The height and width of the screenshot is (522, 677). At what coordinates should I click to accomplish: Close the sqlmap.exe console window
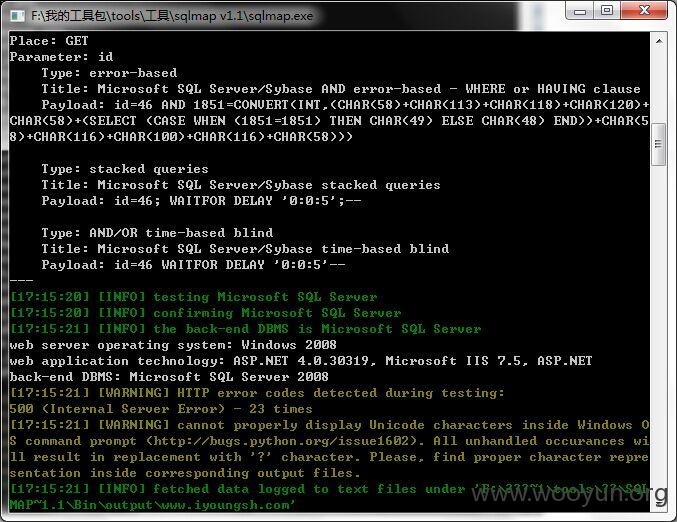point(644,10)
